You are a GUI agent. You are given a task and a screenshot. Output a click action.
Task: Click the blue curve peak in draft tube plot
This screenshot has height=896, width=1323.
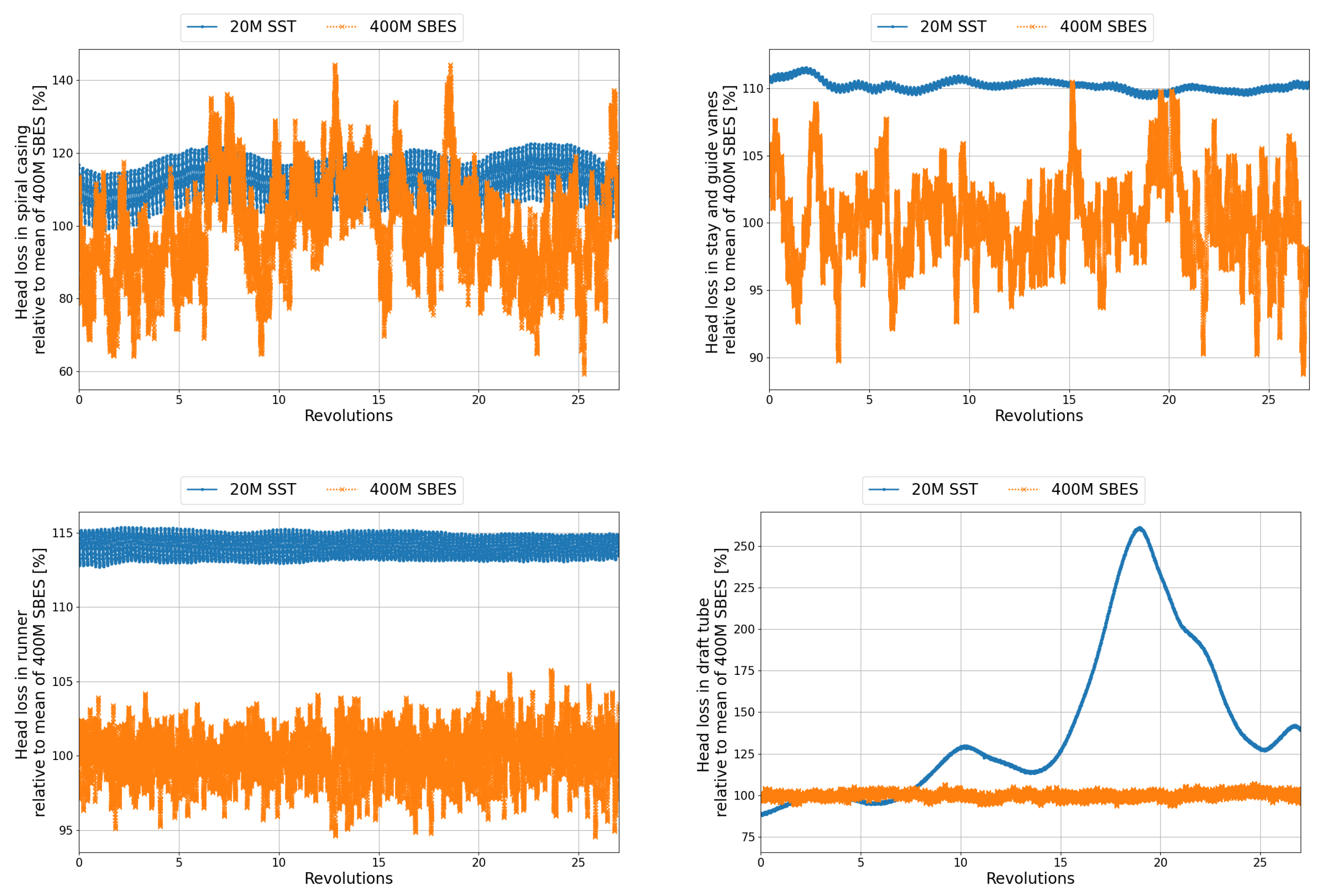[1139, 529]
